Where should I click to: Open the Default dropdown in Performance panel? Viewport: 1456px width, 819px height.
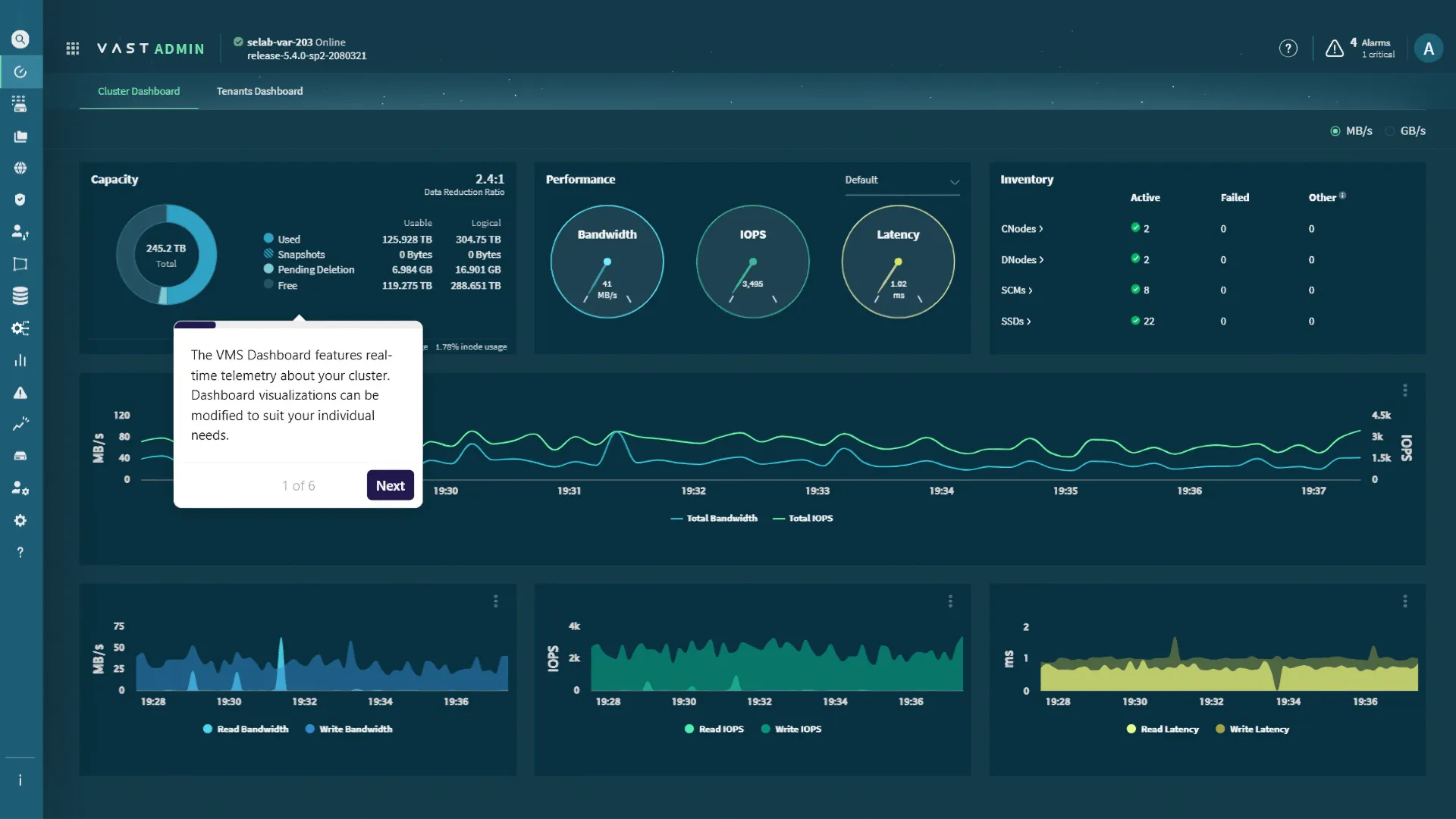coord(902,181)
